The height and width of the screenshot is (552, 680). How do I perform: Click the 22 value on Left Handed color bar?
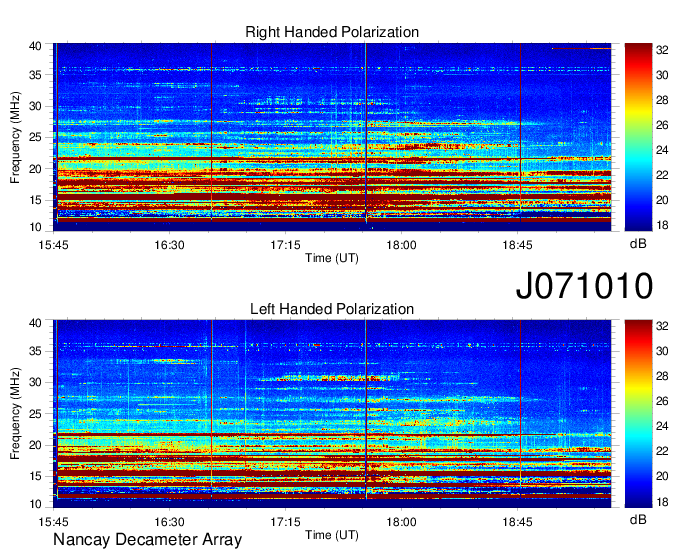pos(662,451)
